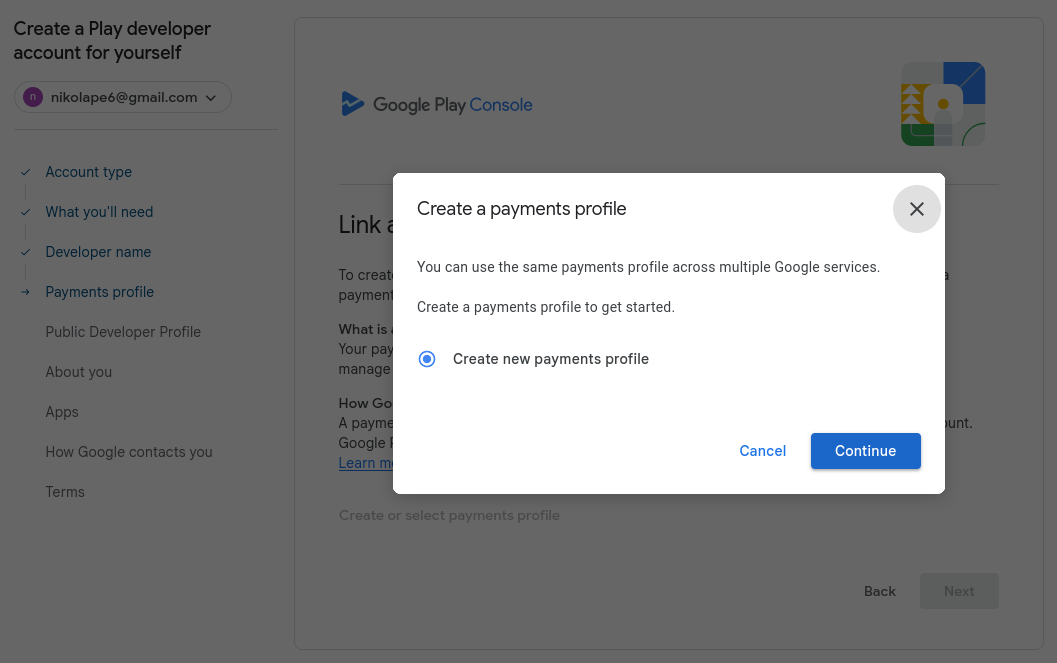This screenshot has width=1057, height=663.
Task: Go to Account type step
Action: pyautogui.click(x=88, y=172)
